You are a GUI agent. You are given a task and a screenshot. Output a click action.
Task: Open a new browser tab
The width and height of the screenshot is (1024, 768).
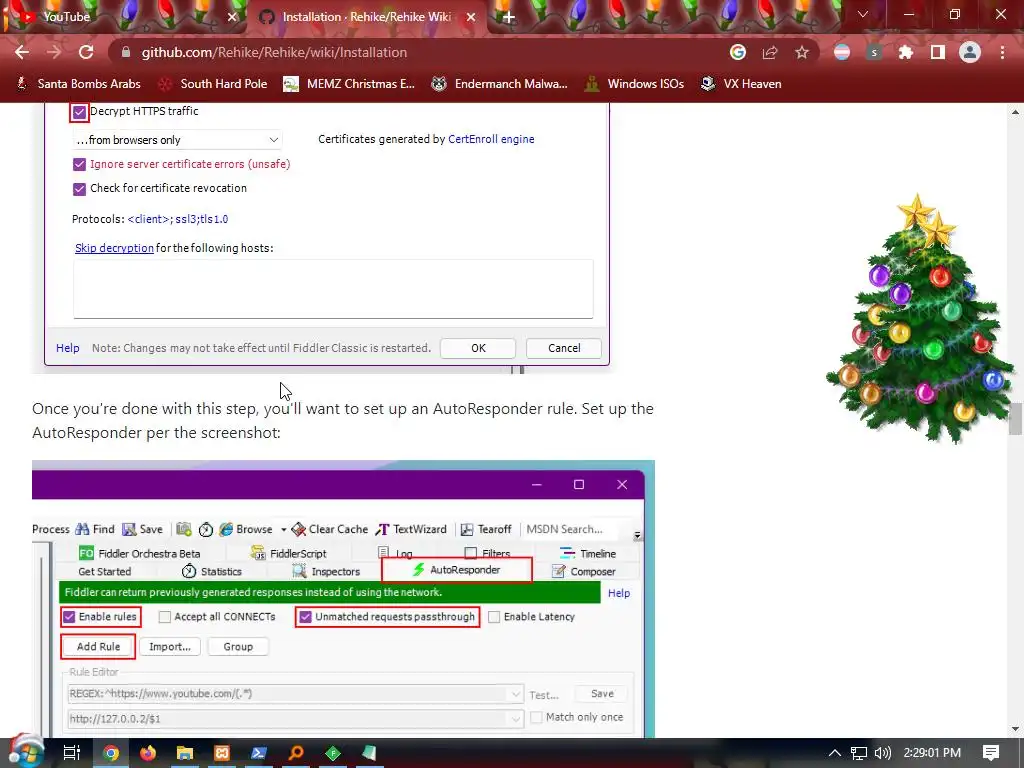tap(509, 18)
